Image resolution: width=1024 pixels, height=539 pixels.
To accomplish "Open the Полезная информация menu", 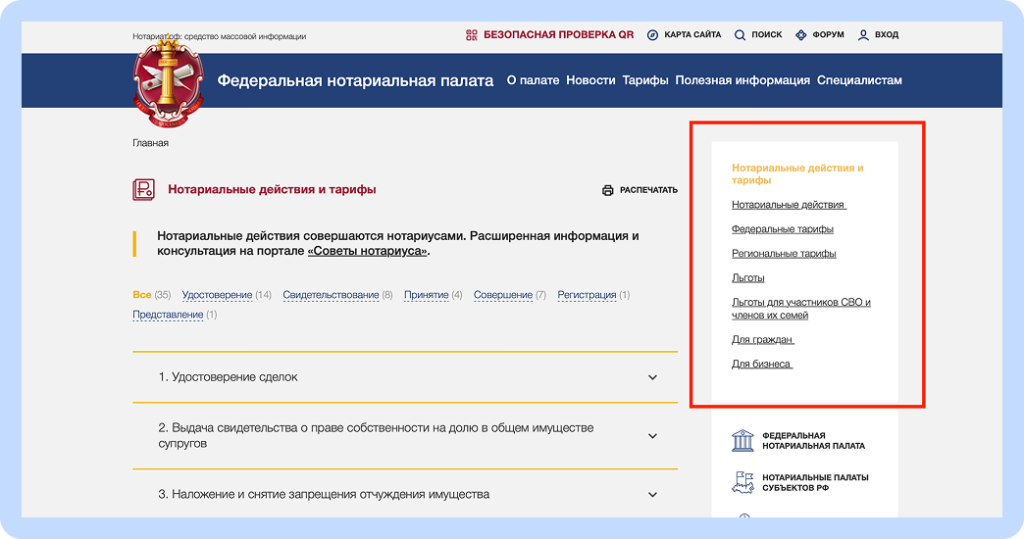I will coord(743,80).
